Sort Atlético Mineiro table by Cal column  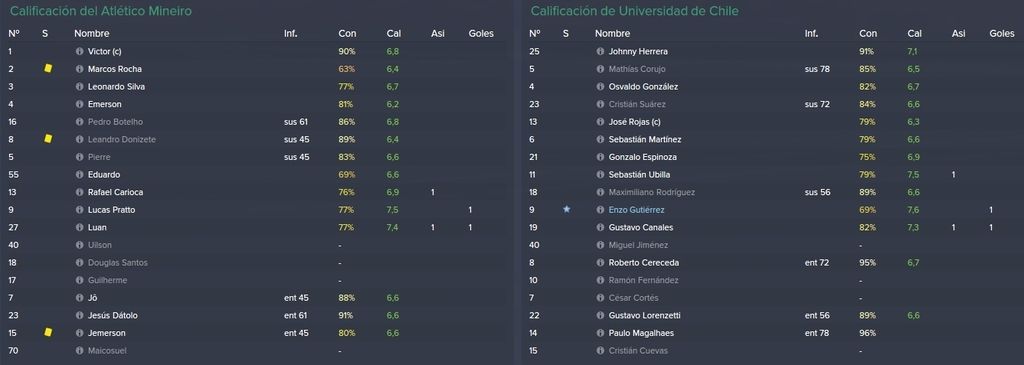click(393, 33)
